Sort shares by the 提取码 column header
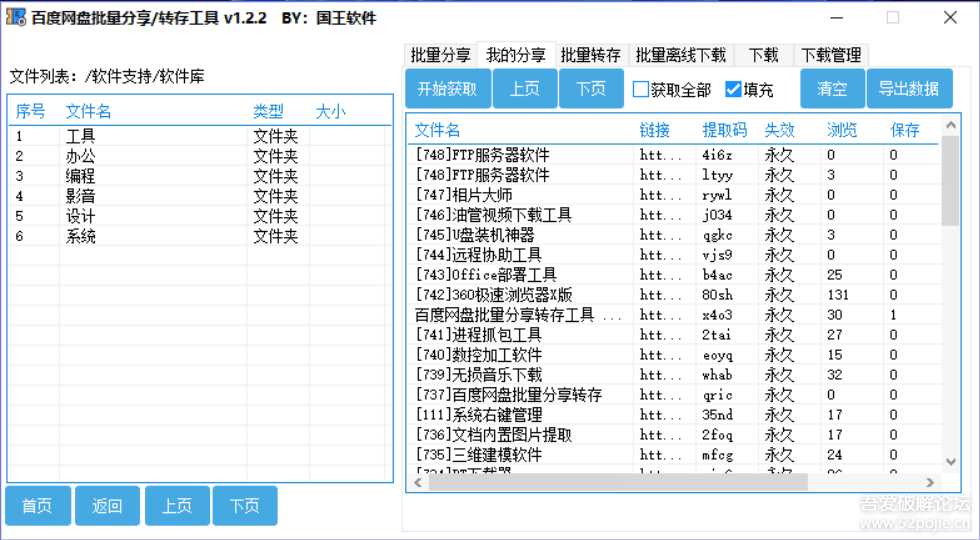 (x=724, y=130)
